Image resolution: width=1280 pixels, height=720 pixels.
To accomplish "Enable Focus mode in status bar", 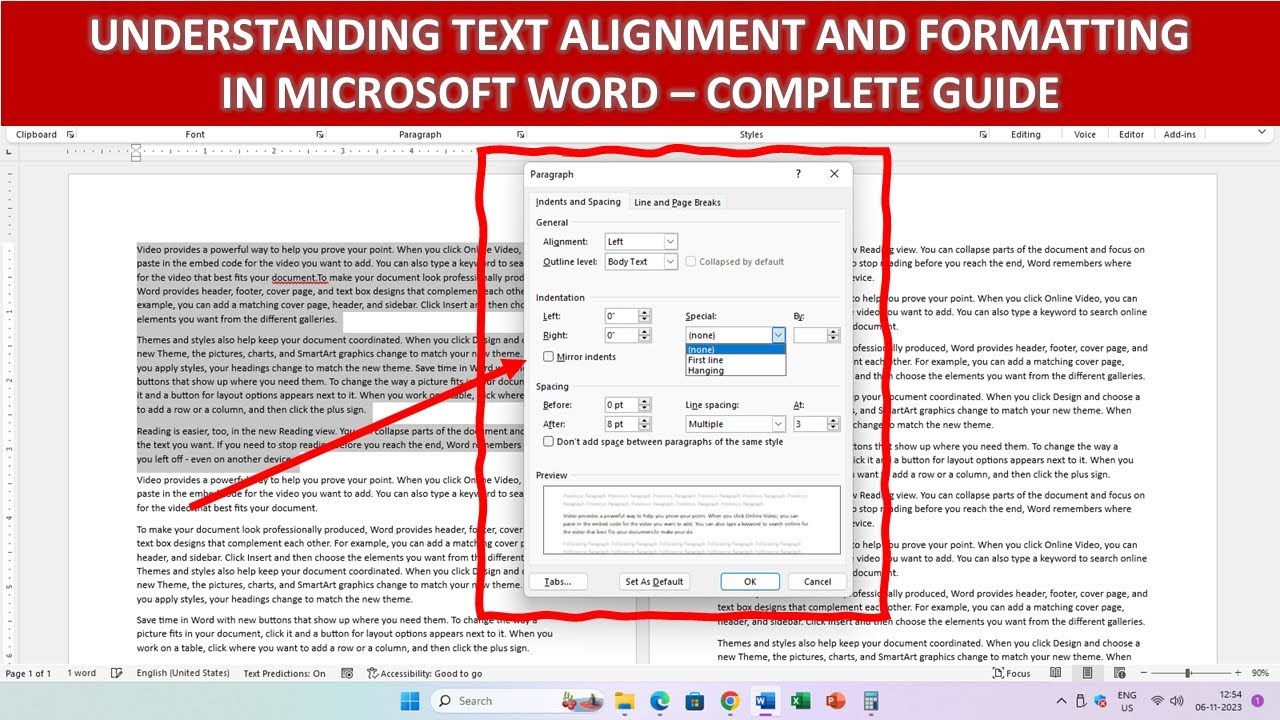I will tap(1011, 673).
